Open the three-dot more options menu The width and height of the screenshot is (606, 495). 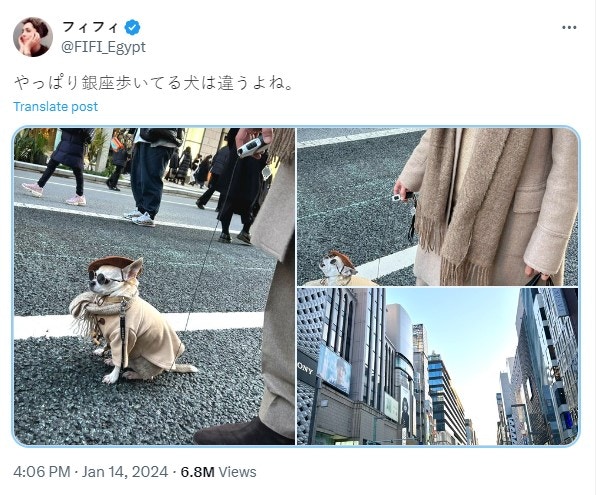(569, 27)
